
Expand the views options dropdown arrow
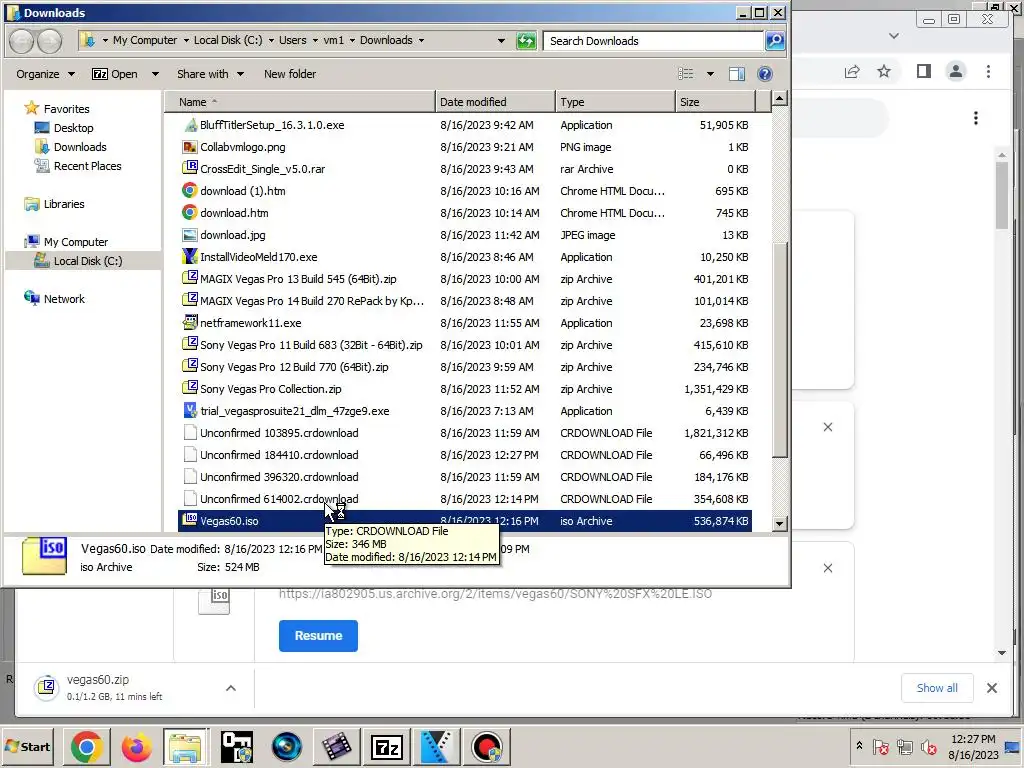(710, 74)
